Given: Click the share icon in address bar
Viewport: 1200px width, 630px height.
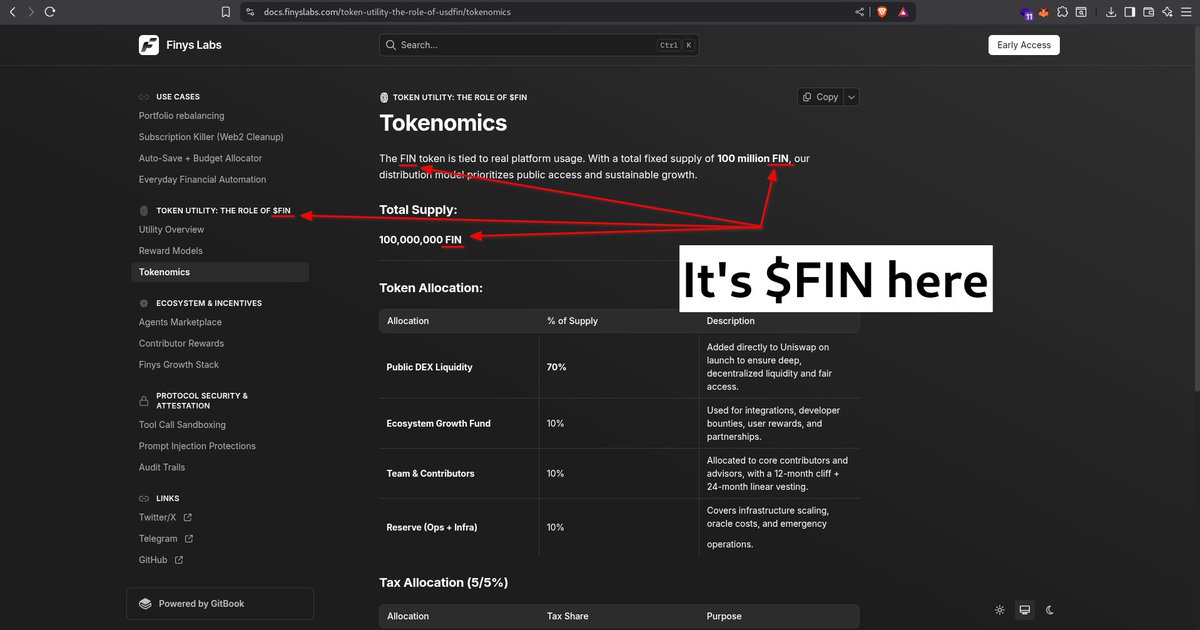Looking at the screenshot, I should tap(860, 12).
